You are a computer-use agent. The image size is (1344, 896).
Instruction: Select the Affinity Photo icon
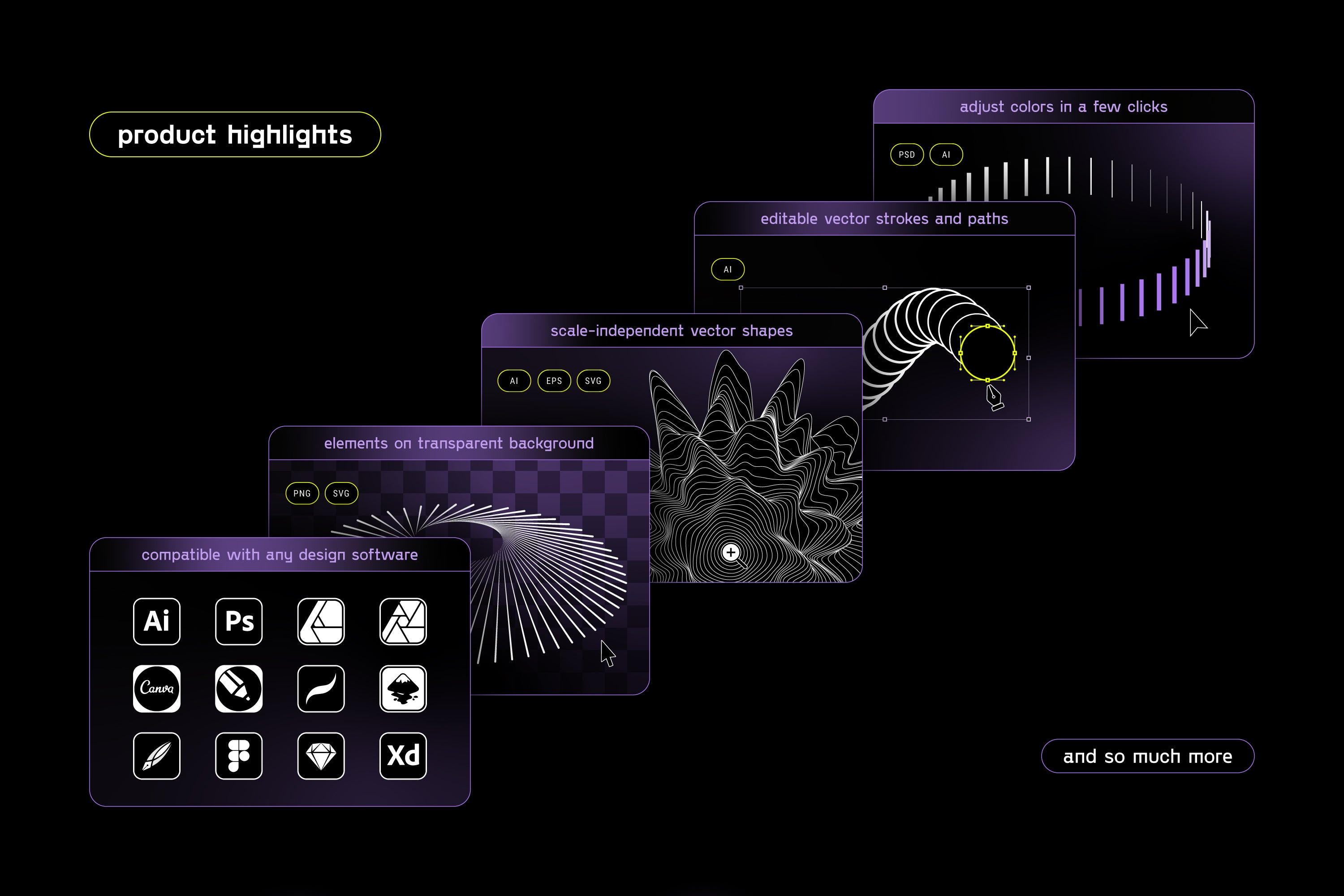click(x=403, y=621)
